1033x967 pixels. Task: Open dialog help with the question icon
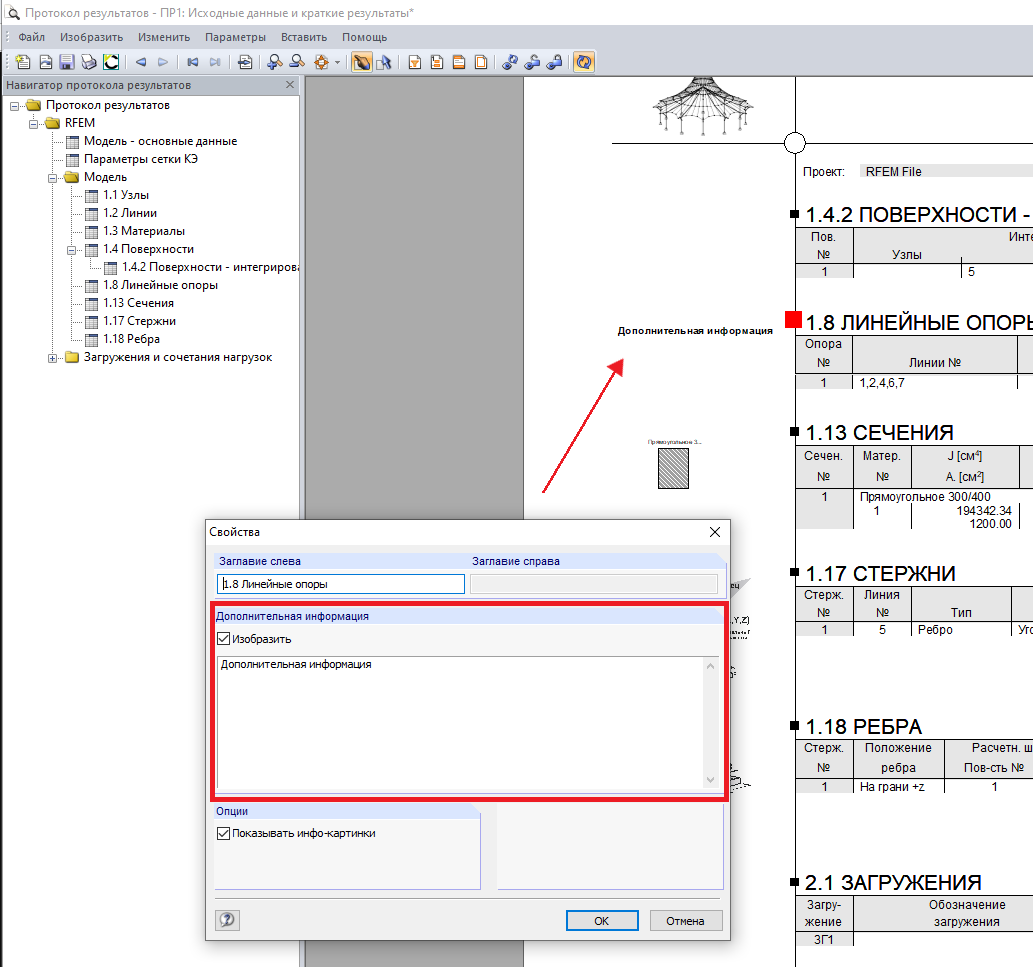click(x=227, y=920)
